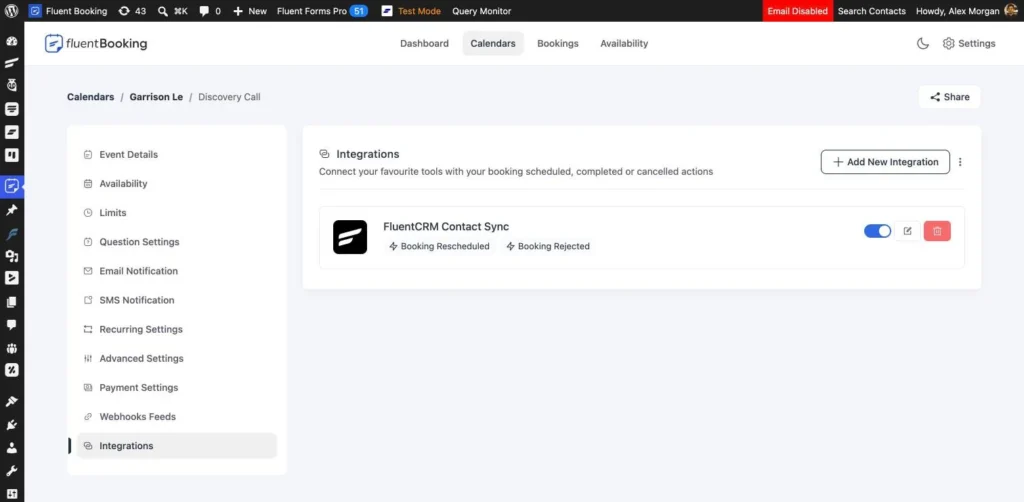Open Limits in the side menu

click(x=177, y=213)
